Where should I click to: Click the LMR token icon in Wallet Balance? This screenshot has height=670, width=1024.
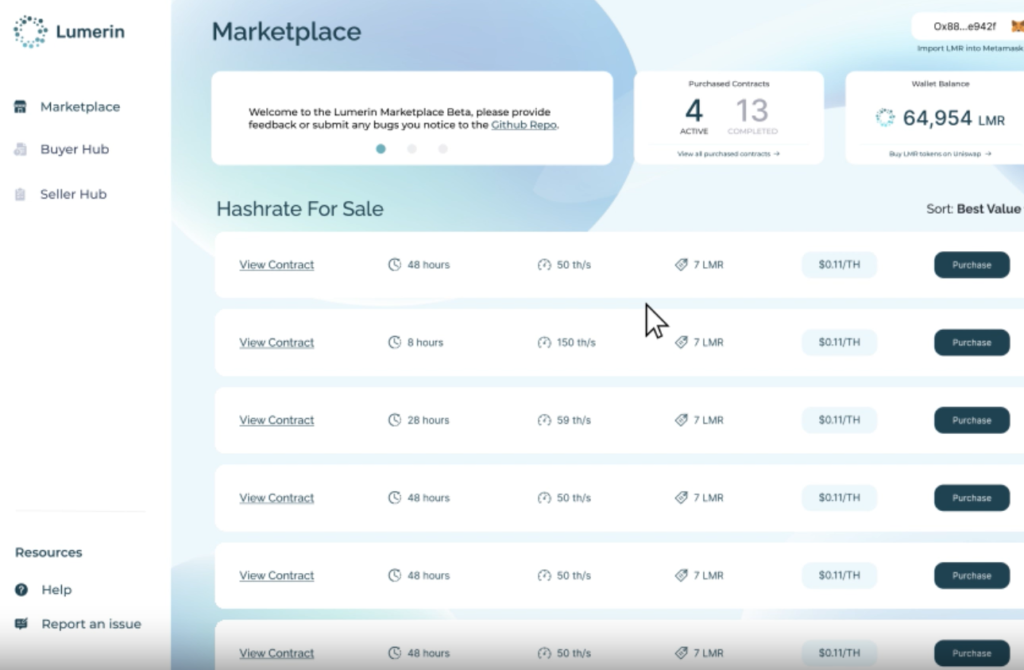point(885,118)
